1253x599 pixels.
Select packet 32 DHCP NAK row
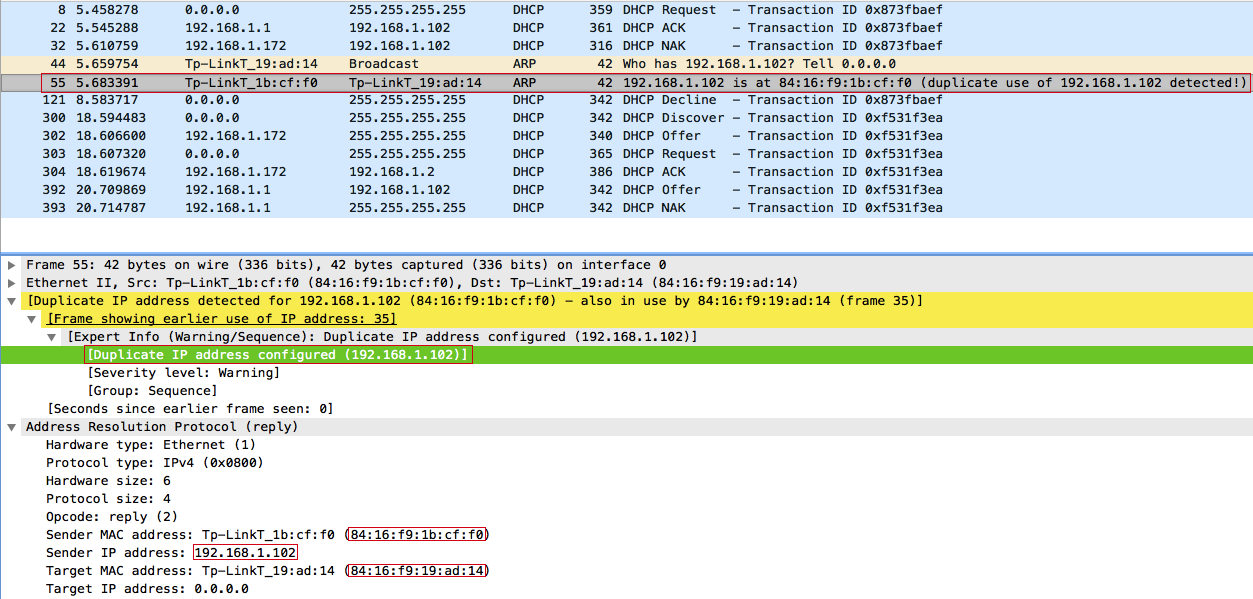coord(626,46)
